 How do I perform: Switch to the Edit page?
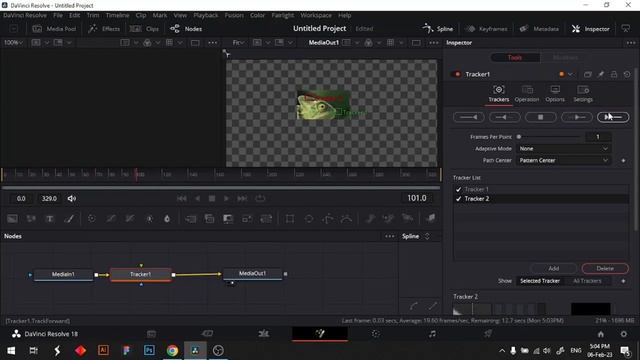point(264,333)
